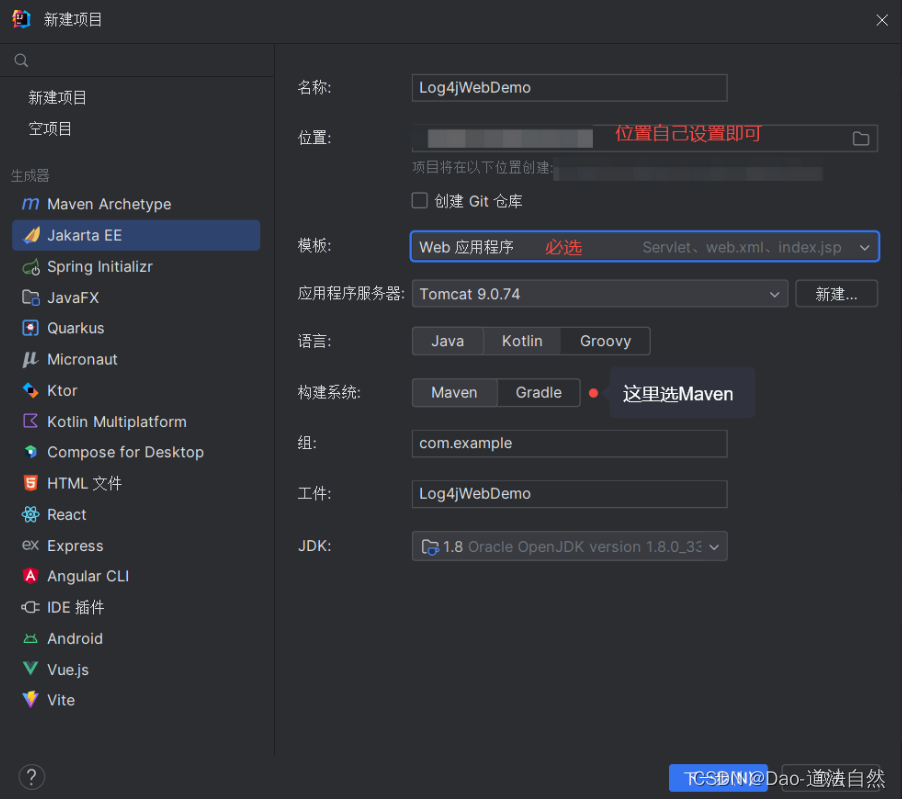Expand the Tomcat 9.0.74 server dropdown
Screen dimensions: 902x799
(x=775, y=293)
